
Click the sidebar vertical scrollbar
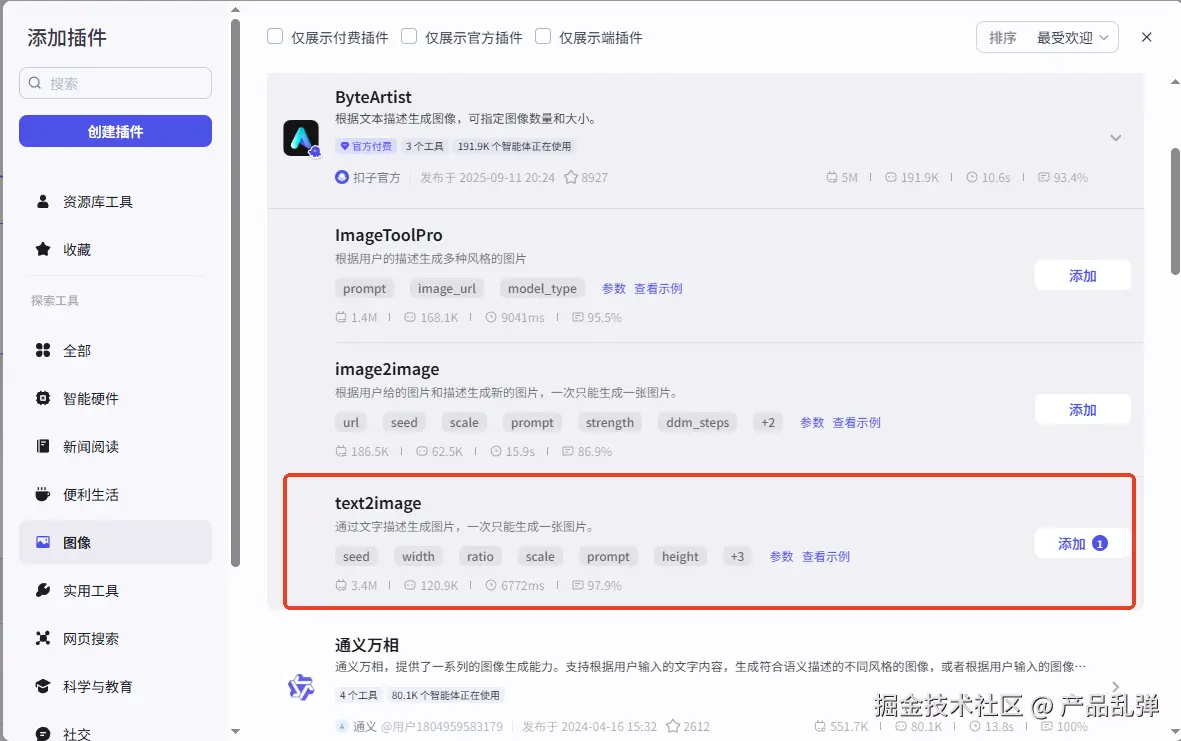coord(235,294)
